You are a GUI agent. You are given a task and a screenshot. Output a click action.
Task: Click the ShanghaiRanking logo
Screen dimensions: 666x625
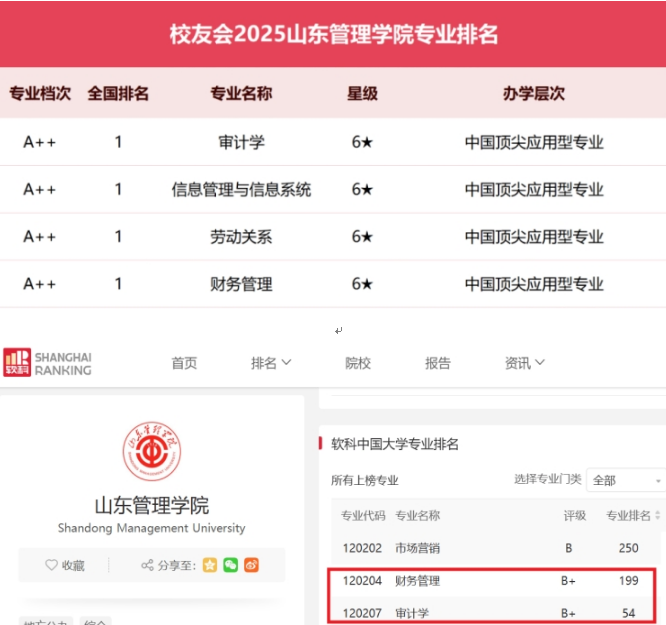(47, 363)
